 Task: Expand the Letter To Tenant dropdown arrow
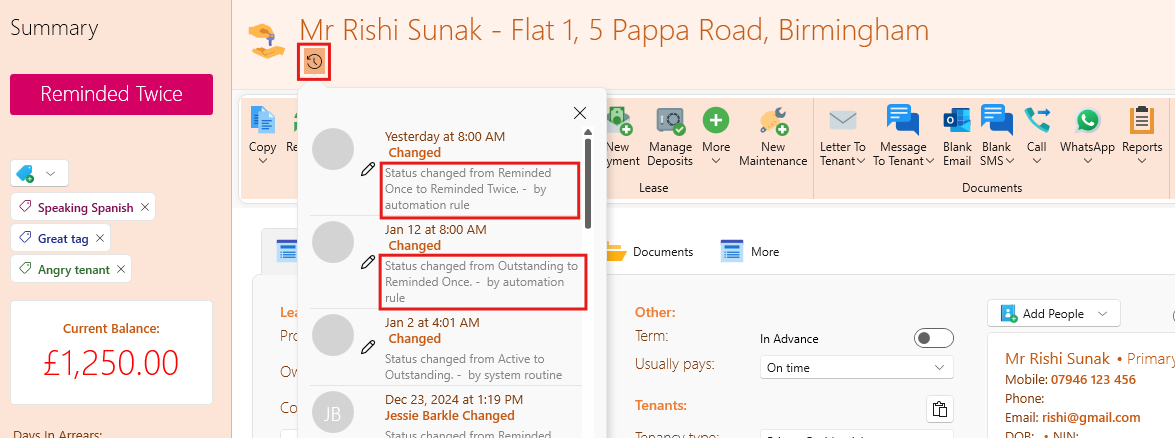point(862,160)
